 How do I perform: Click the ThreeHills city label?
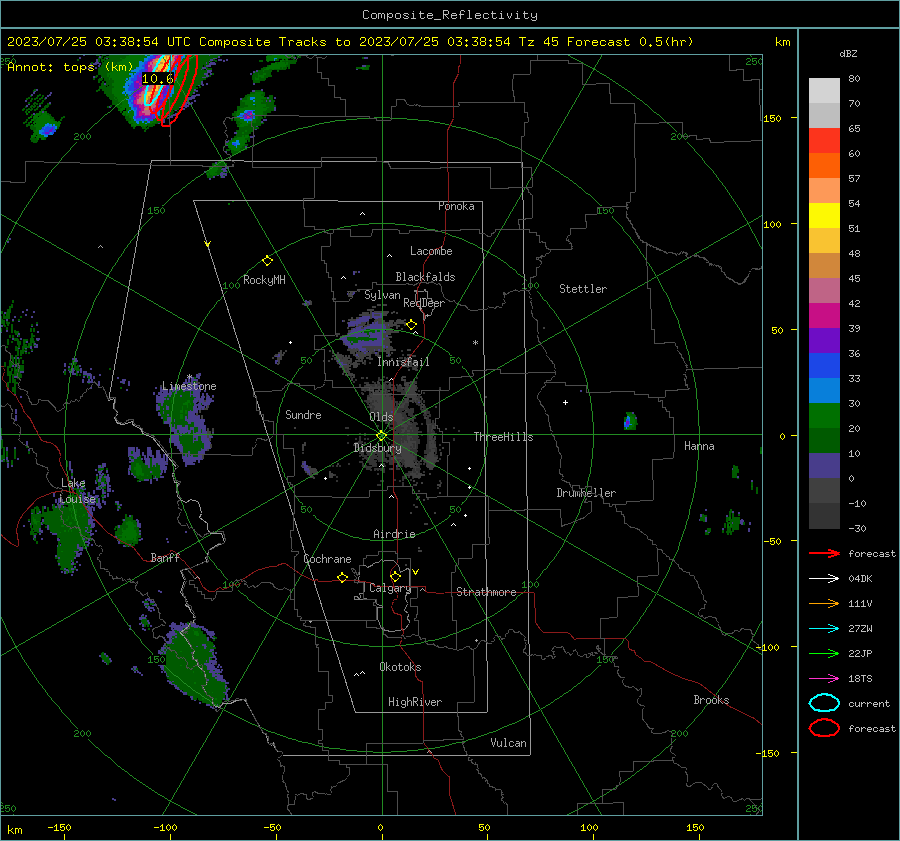click(503, 437)
